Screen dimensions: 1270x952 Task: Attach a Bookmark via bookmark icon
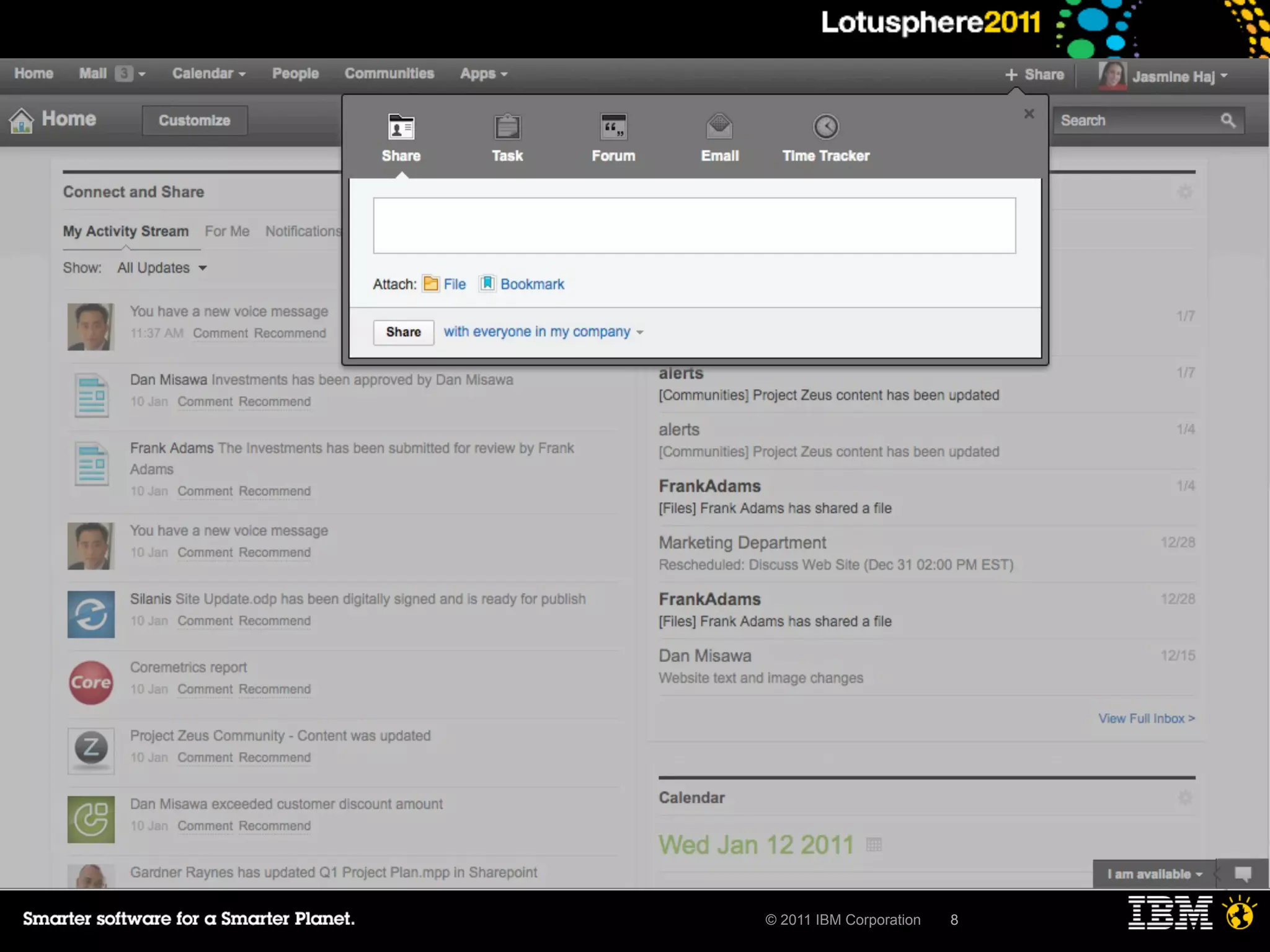[487, 284]
